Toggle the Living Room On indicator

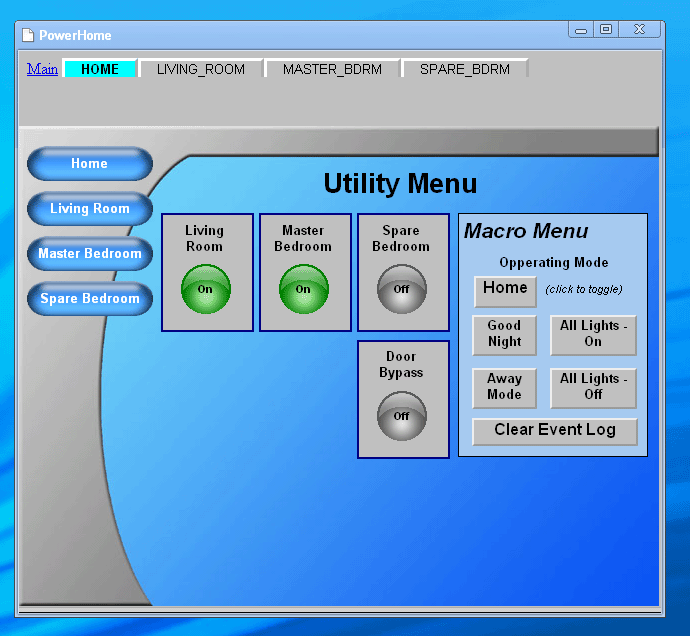coord(206,289)
